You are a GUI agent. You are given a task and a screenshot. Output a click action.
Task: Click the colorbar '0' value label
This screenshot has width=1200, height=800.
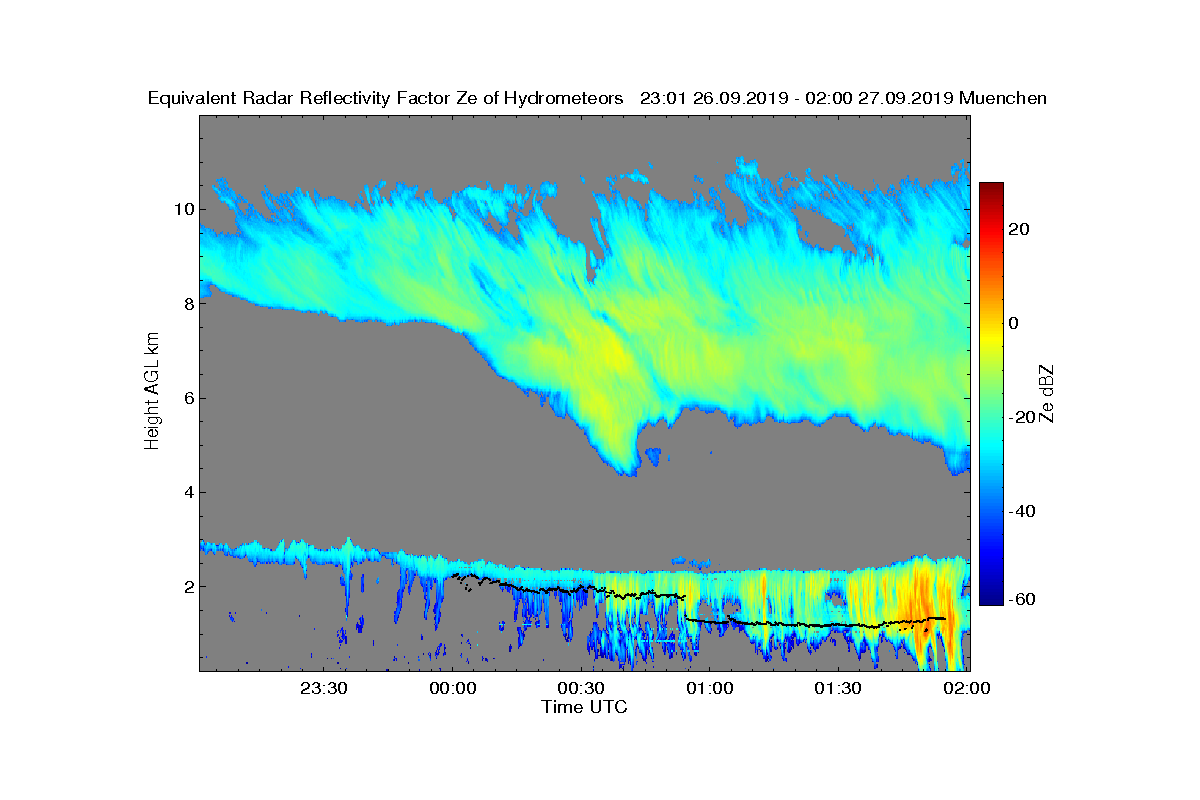click(x=1014, y=323)
